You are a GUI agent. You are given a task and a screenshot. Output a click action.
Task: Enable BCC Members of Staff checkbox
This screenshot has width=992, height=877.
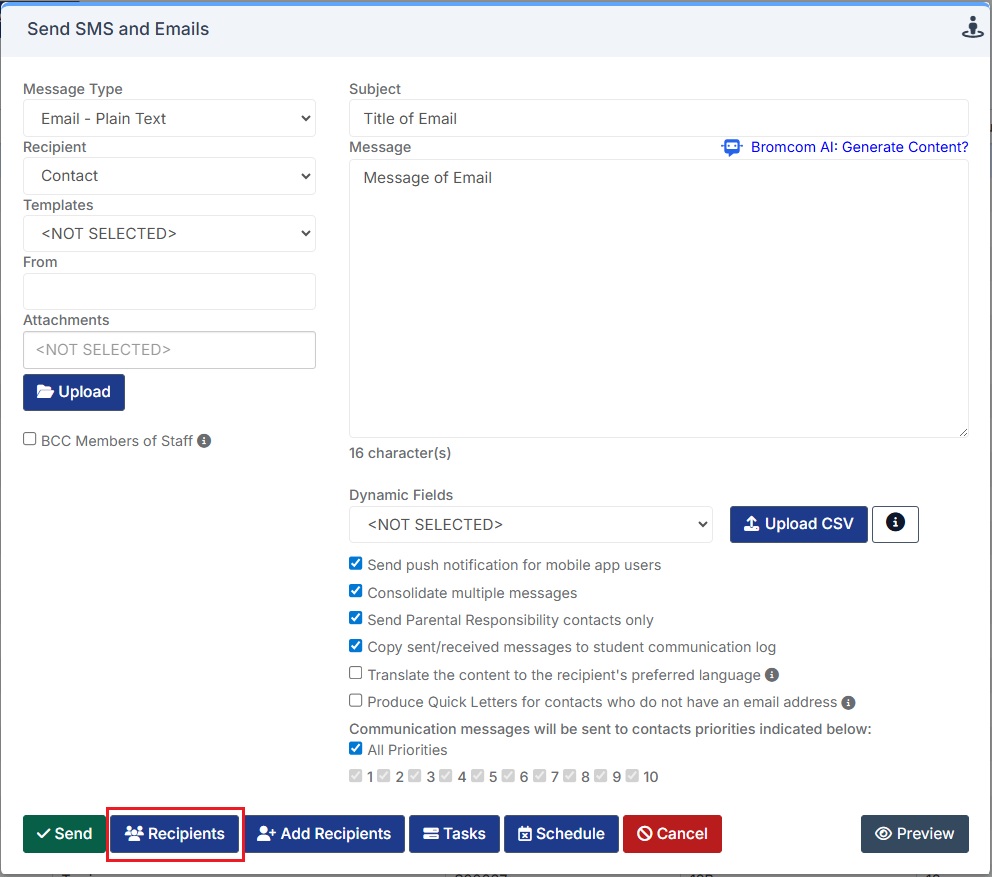[30, 439]
